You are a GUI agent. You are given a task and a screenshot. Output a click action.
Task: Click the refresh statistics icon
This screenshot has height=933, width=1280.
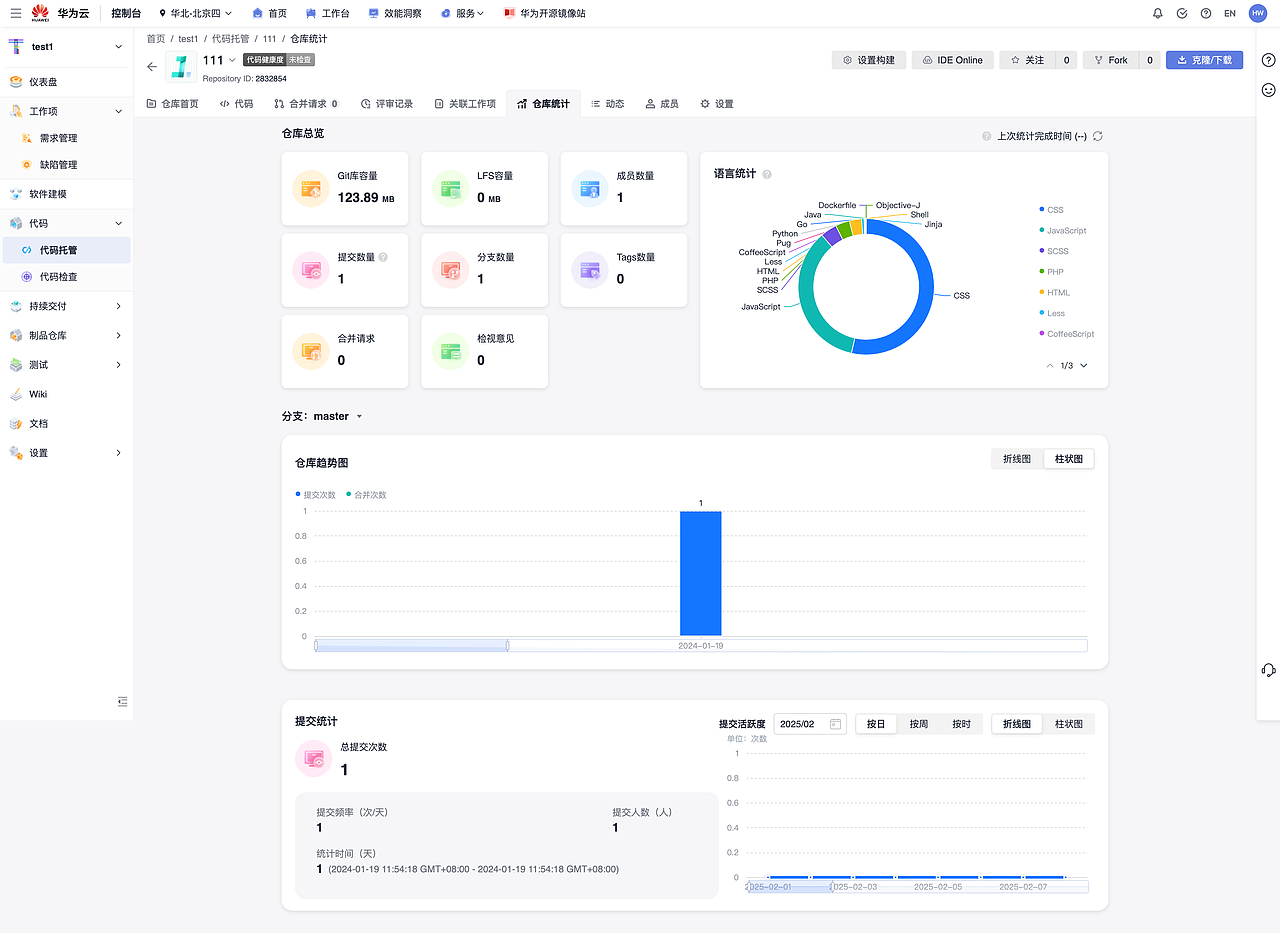click(x=1098, y=136)
